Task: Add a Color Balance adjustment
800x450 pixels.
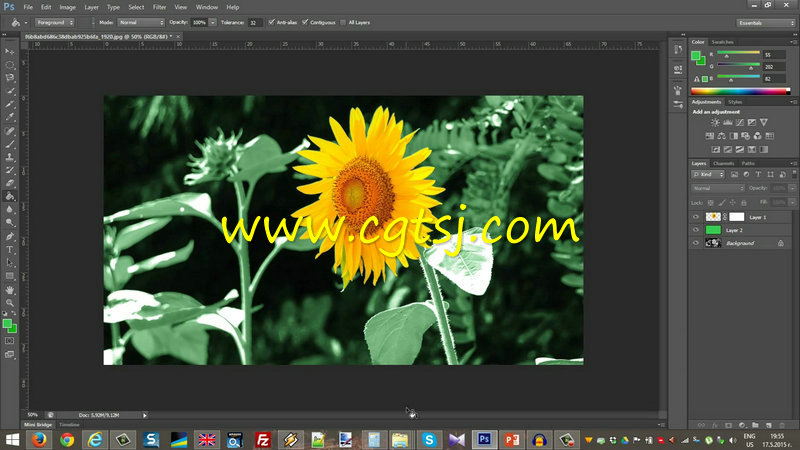Action: point(721,136)
